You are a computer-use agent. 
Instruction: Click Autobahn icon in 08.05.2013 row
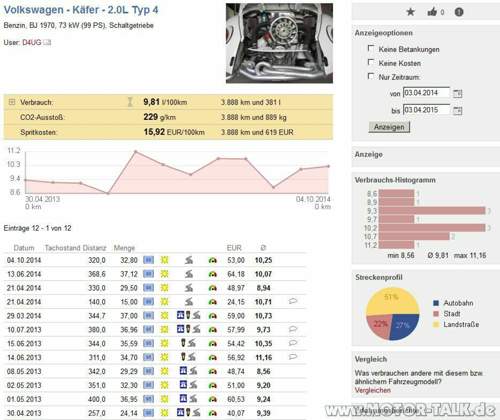point(183,371)
